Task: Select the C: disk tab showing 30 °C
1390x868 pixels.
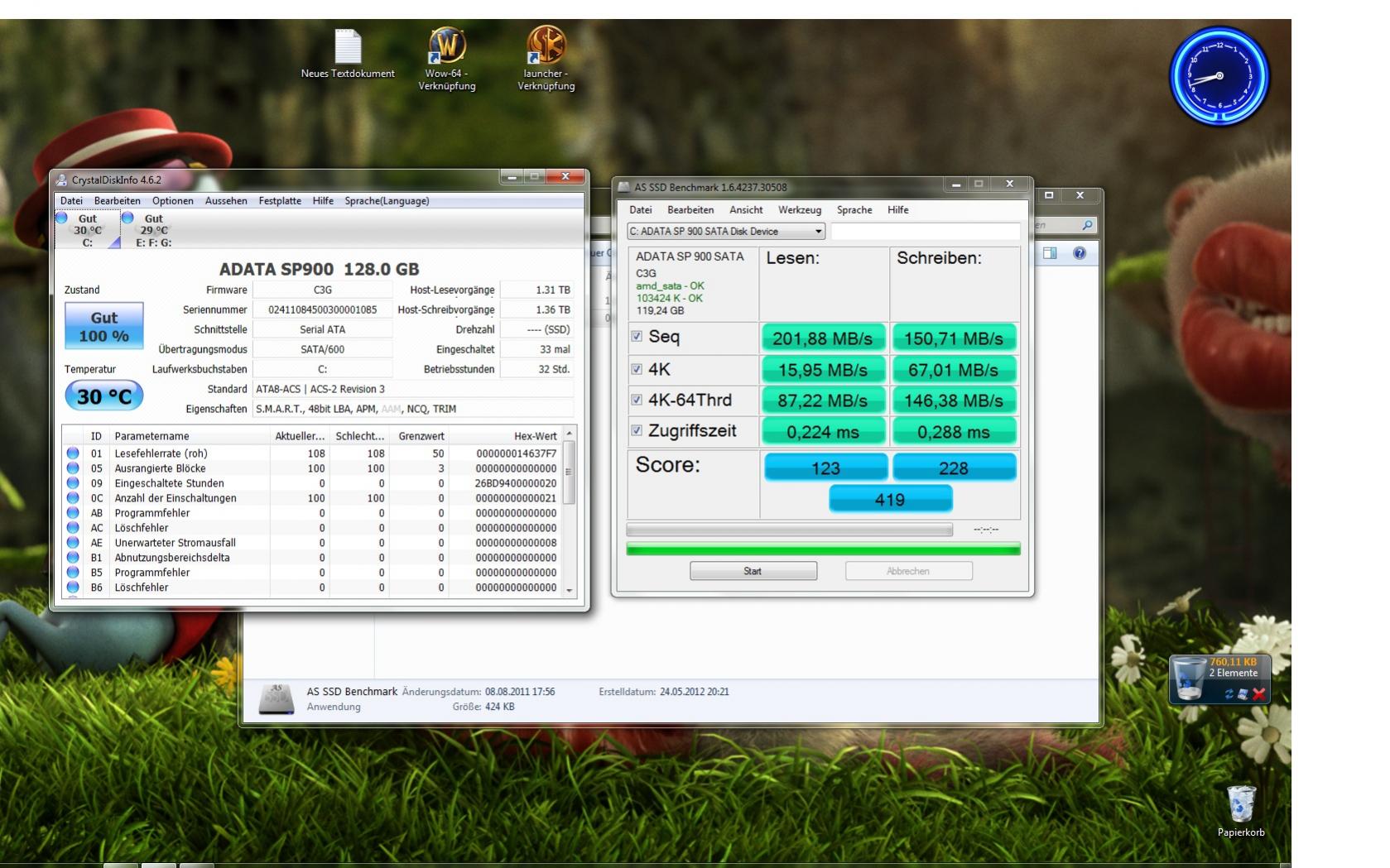Action: click(88, 230)
